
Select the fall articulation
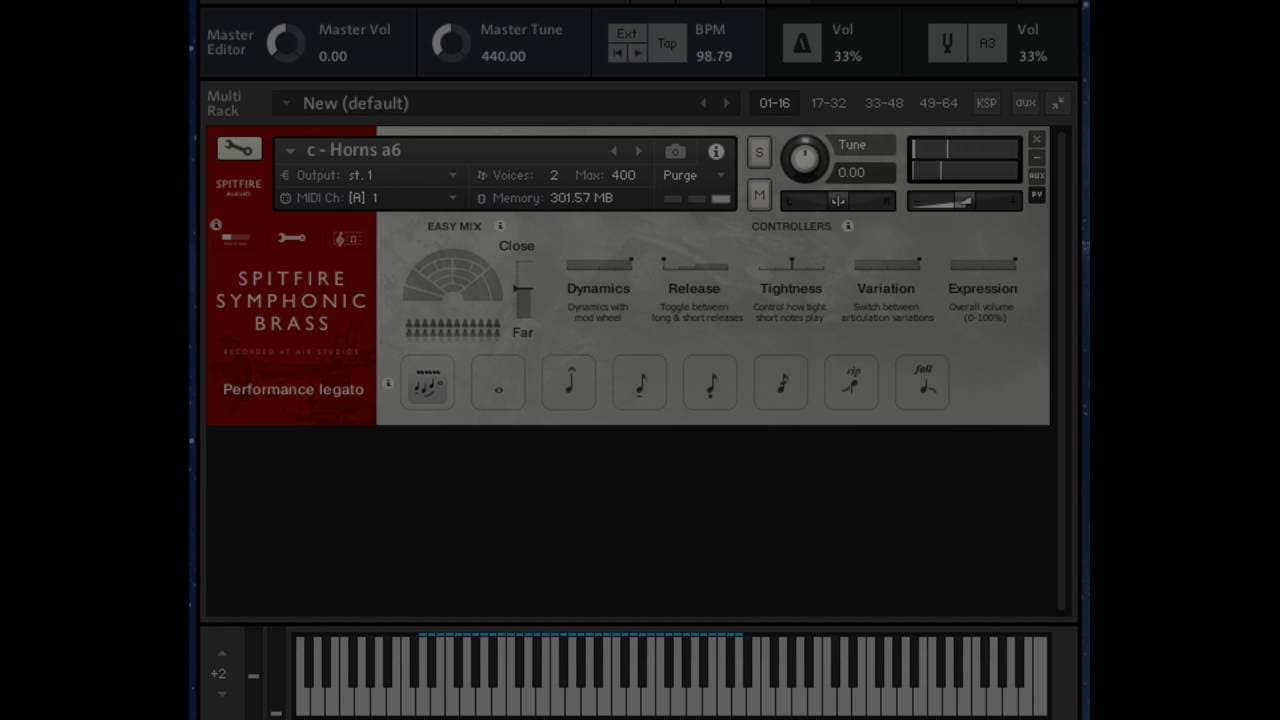[x=922, y=382]
